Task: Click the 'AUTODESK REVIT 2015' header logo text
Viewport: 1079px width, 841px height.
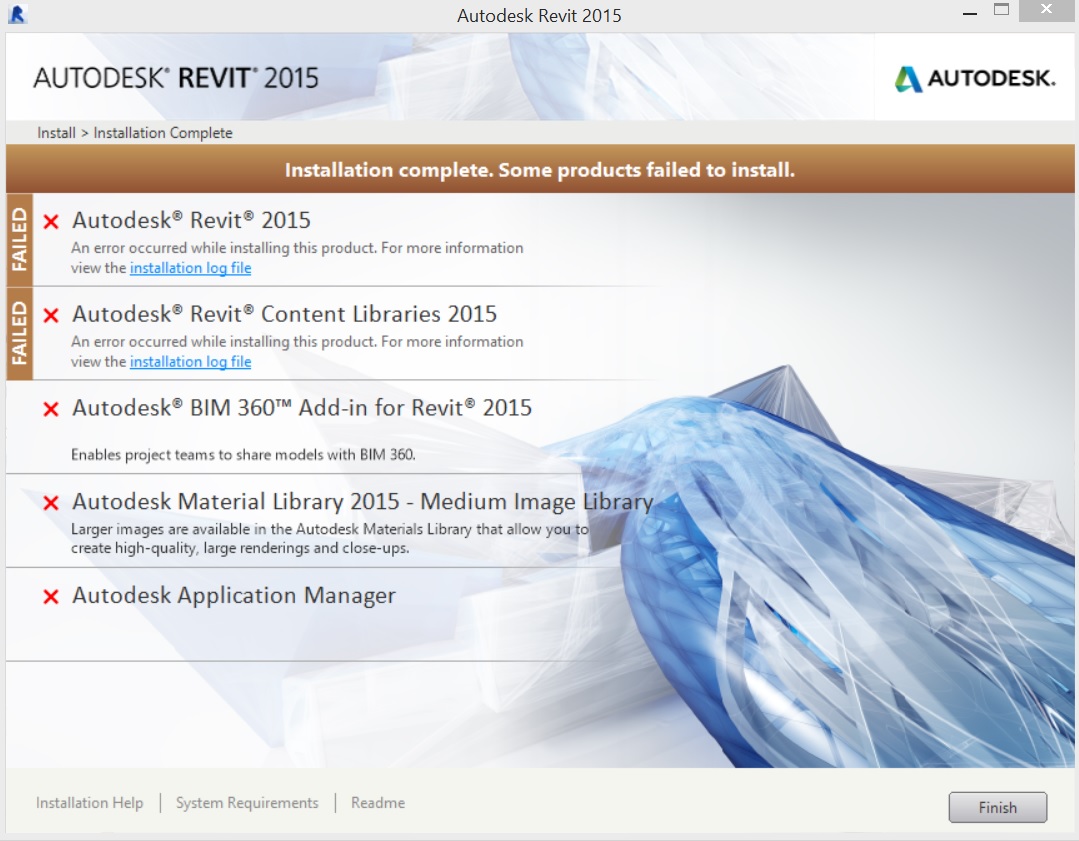Action: point(176,78)
